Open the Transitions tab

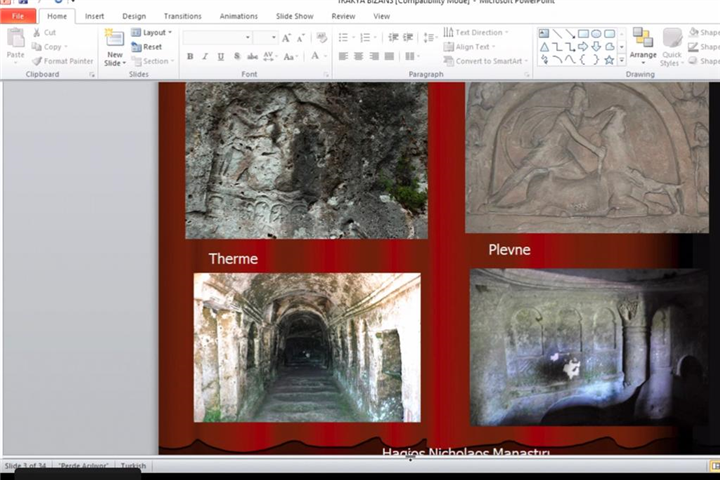click(182, 16)
